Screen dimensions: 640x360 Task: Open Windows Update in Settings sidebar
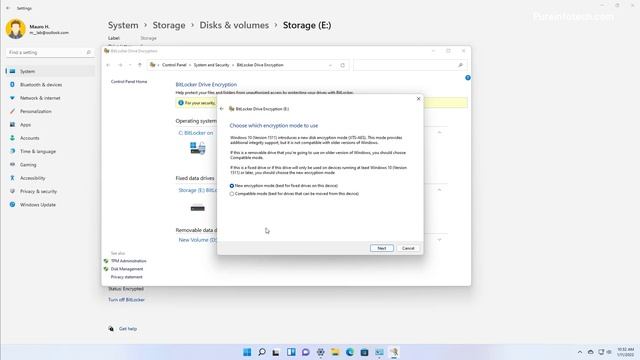tap(51, 204)
